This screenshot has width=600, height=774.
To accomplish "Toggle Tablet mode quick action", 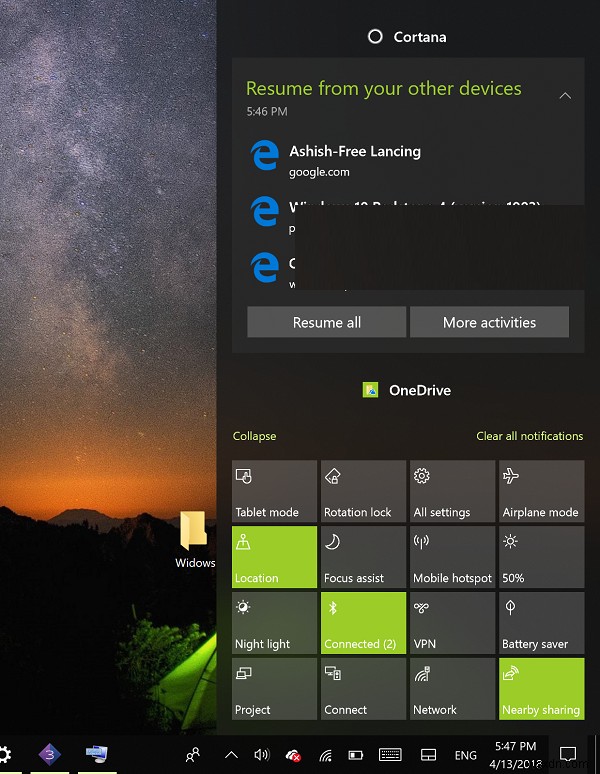I will (274, 491).
